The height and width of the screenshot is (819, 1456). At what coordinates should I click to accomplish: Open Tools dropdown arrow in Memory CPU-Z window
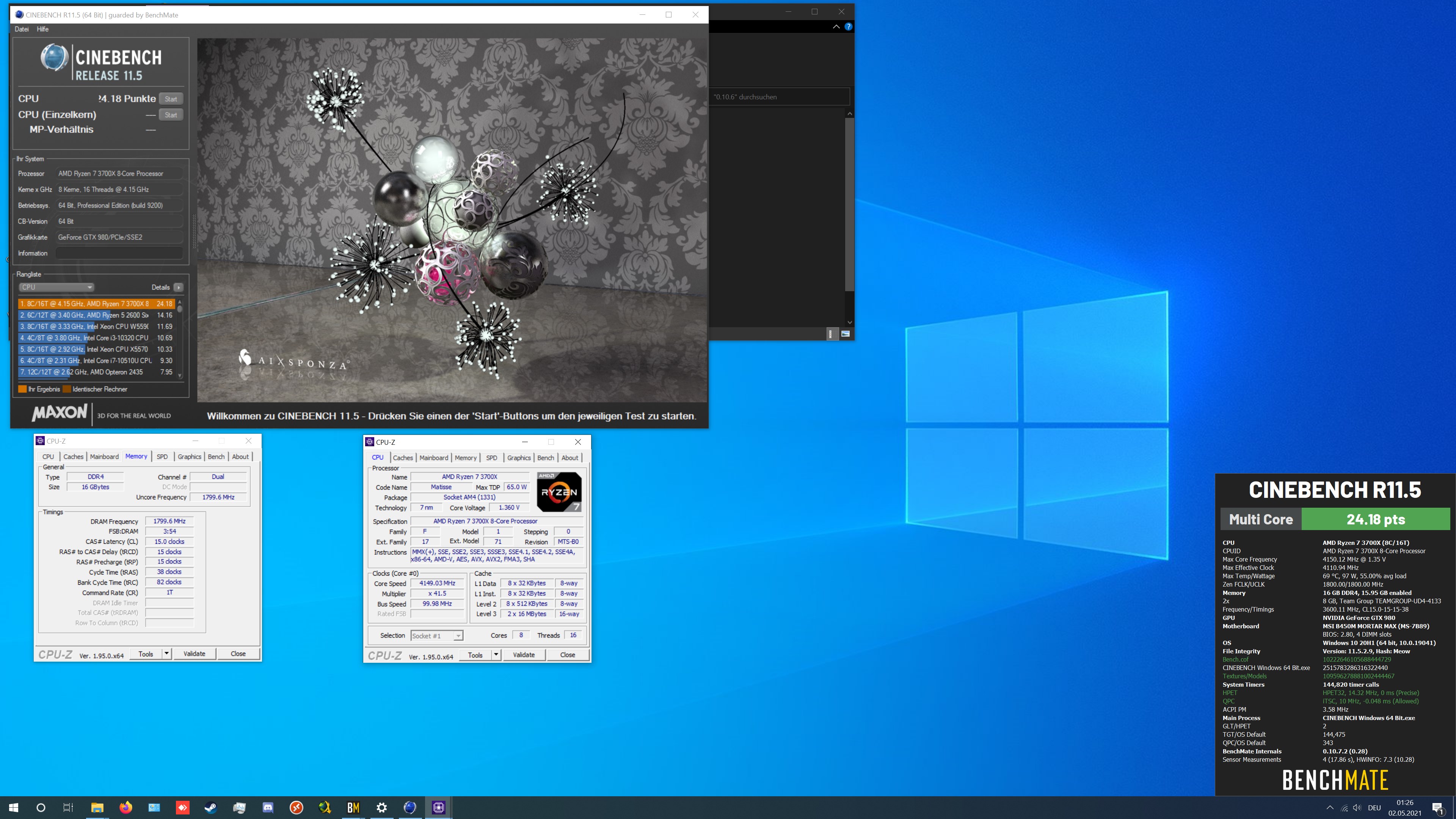click(166, 654)
